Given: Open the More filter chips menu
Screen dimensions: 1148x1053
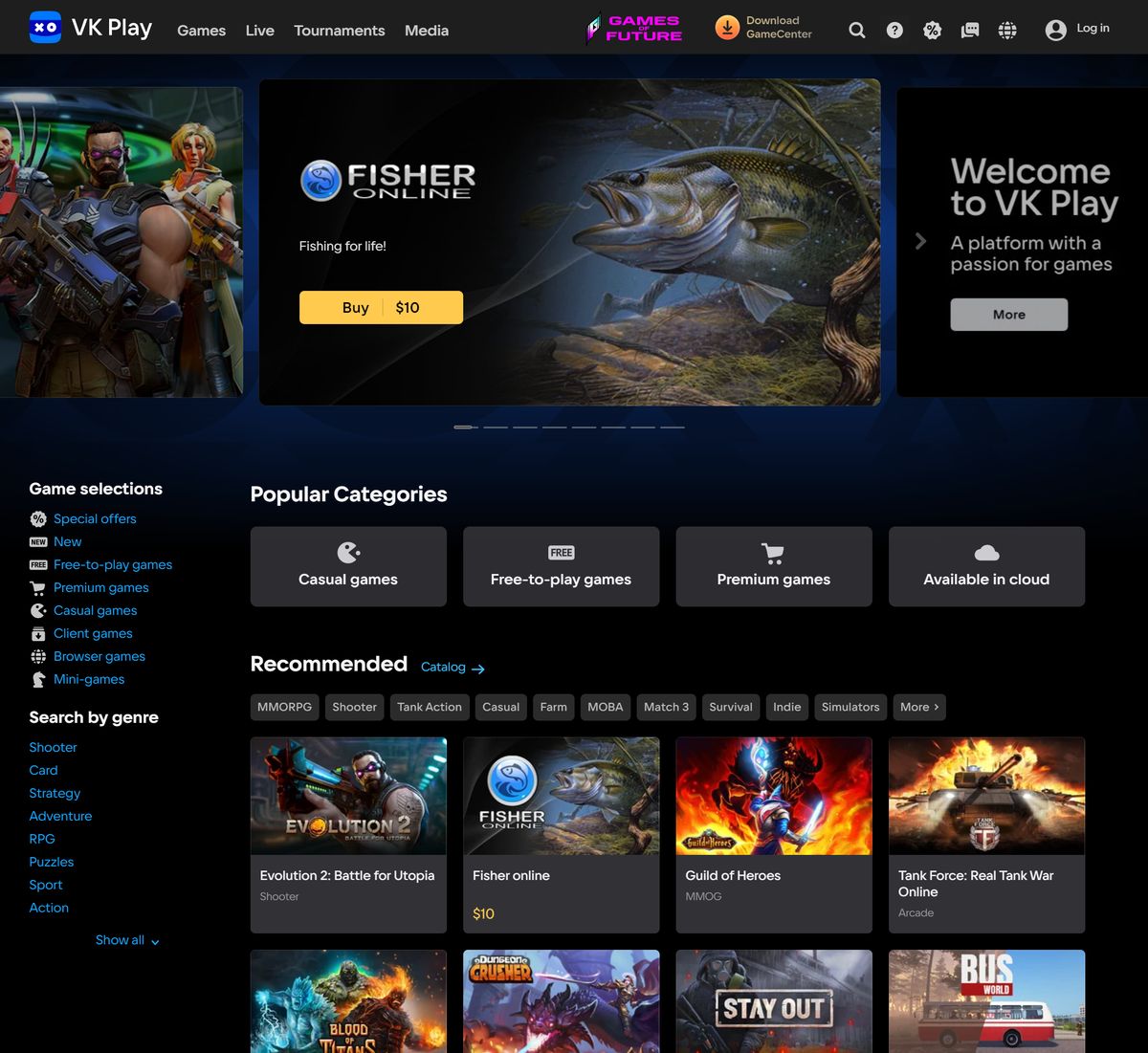Looking at the screenshot, I should (x=918, y=707).
